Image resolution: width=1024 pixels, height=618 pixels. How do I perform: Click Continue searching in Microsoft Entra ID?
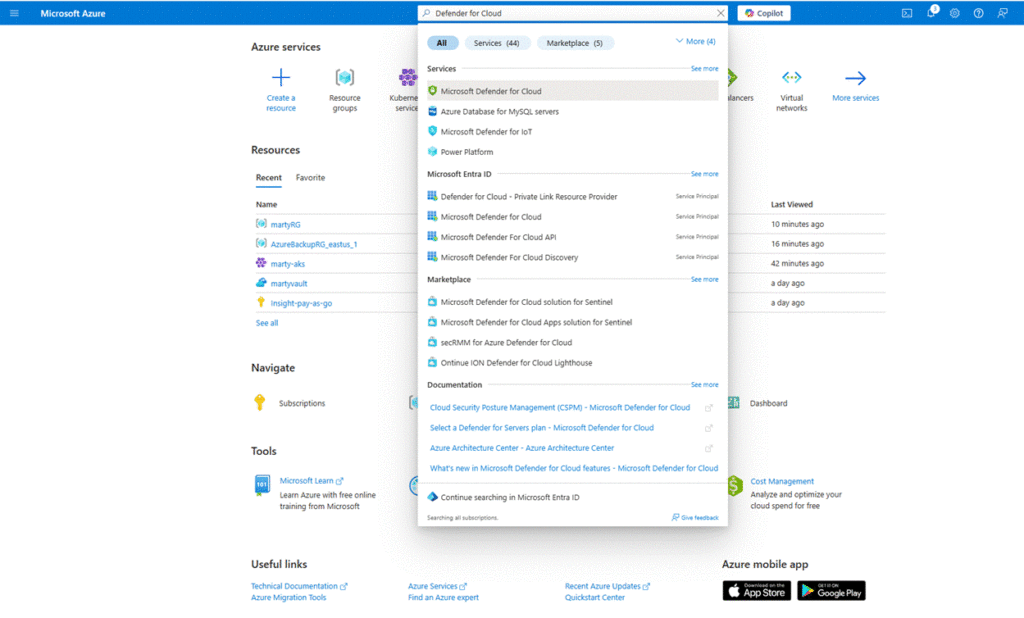pos(510,497)
